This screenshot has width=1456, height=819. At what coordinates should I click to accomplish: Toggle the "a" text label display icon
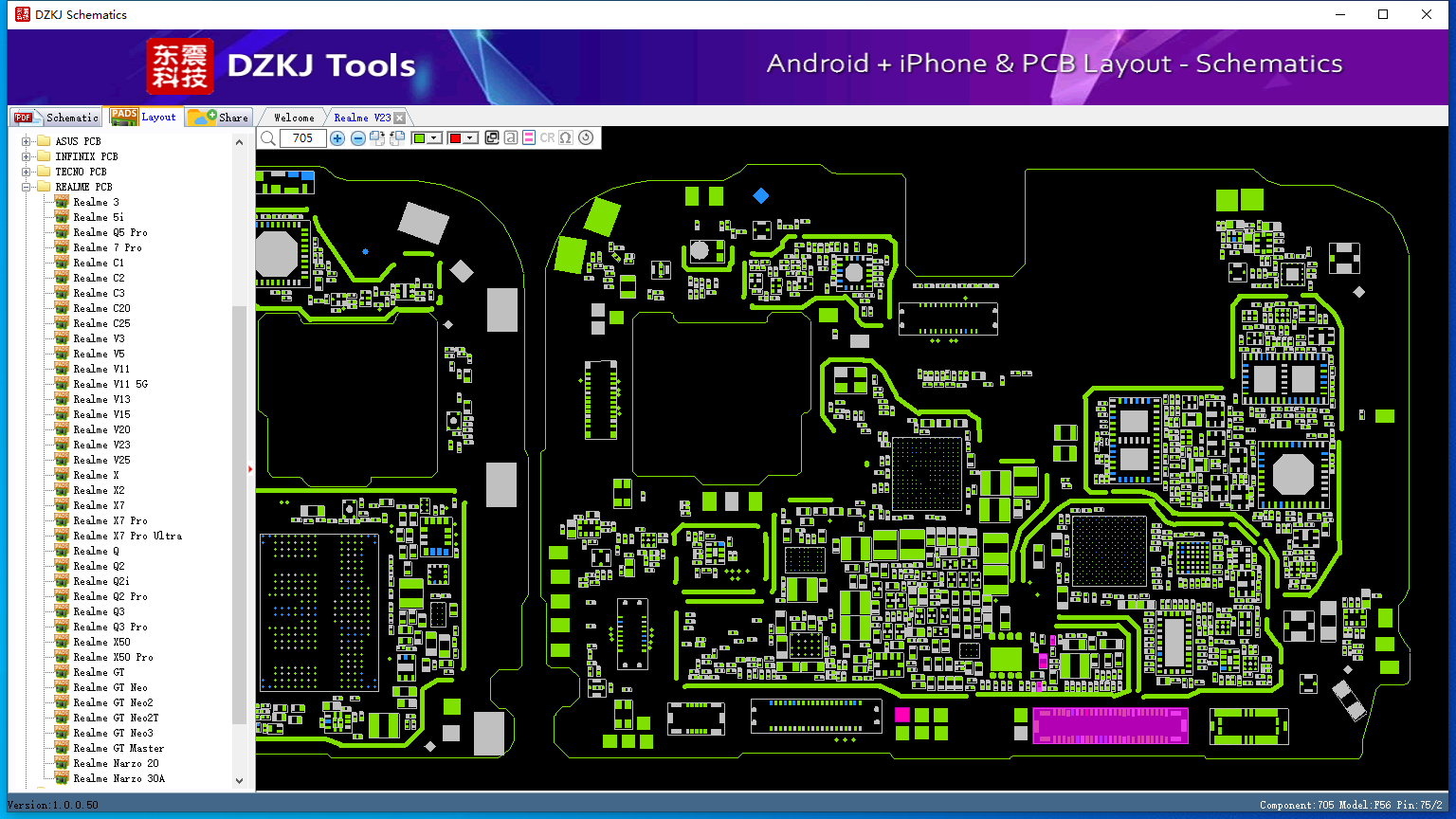[511, 138]
